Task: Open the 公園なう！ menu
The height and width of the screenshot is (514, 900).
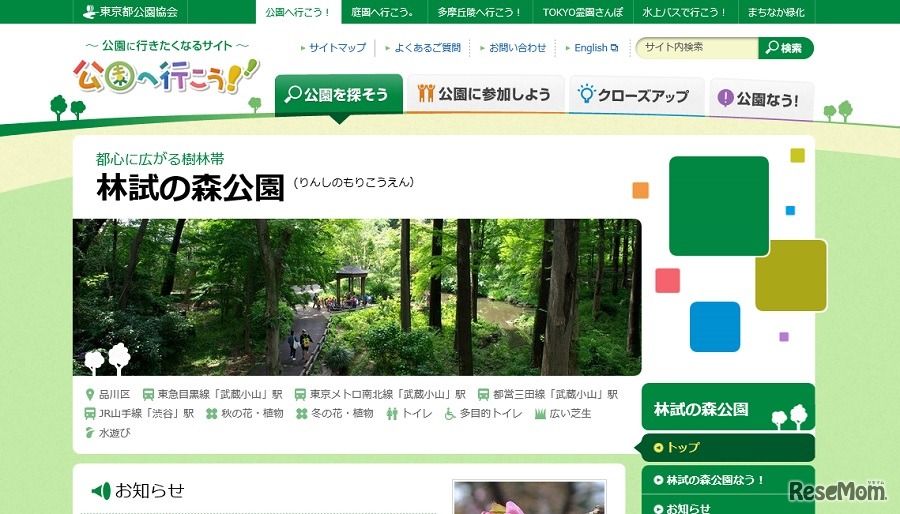Action: [761, 99]
